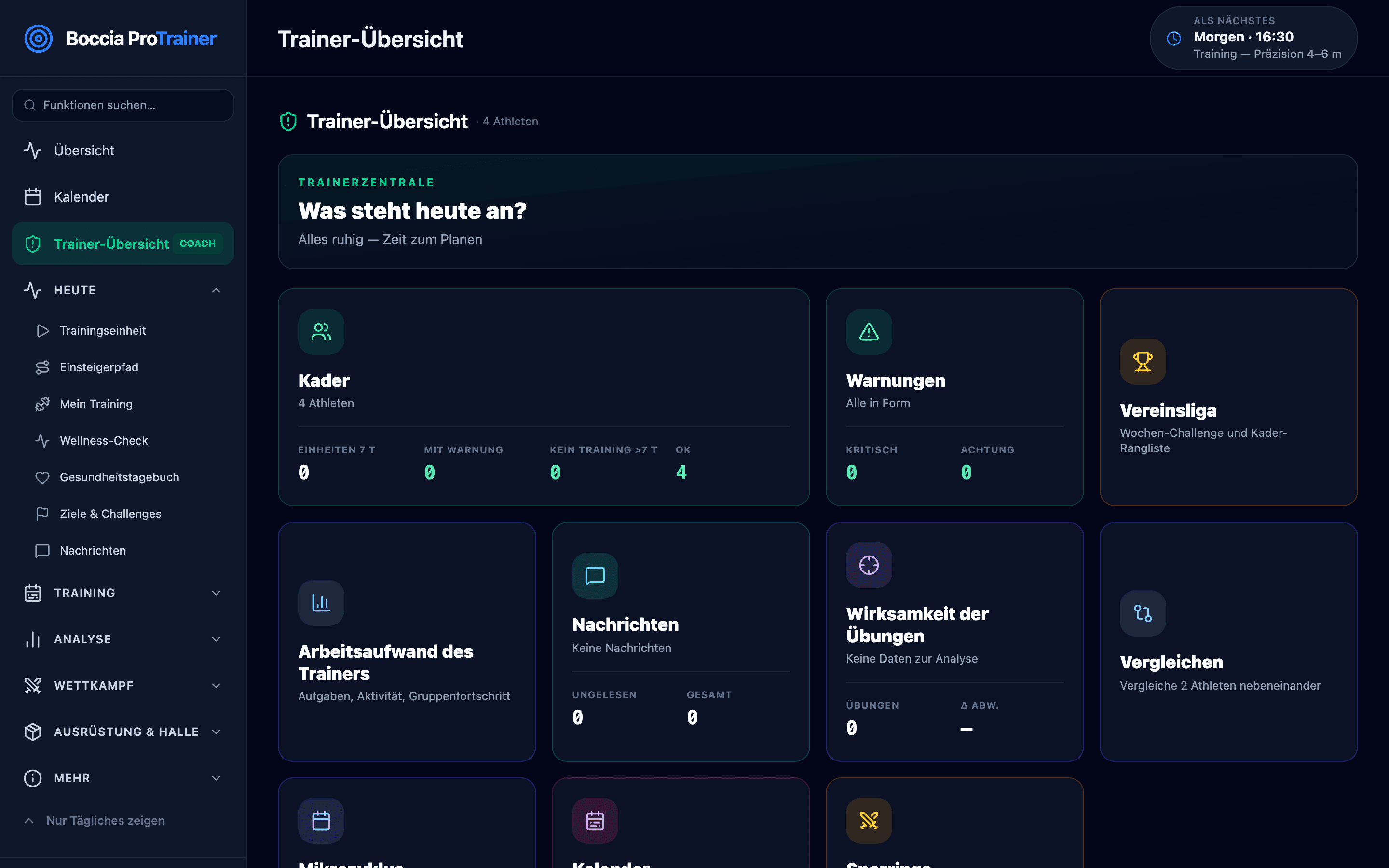1389x868 pixels.
Task: Collapse the HEUTE section chevron
Action: [216, 290]
